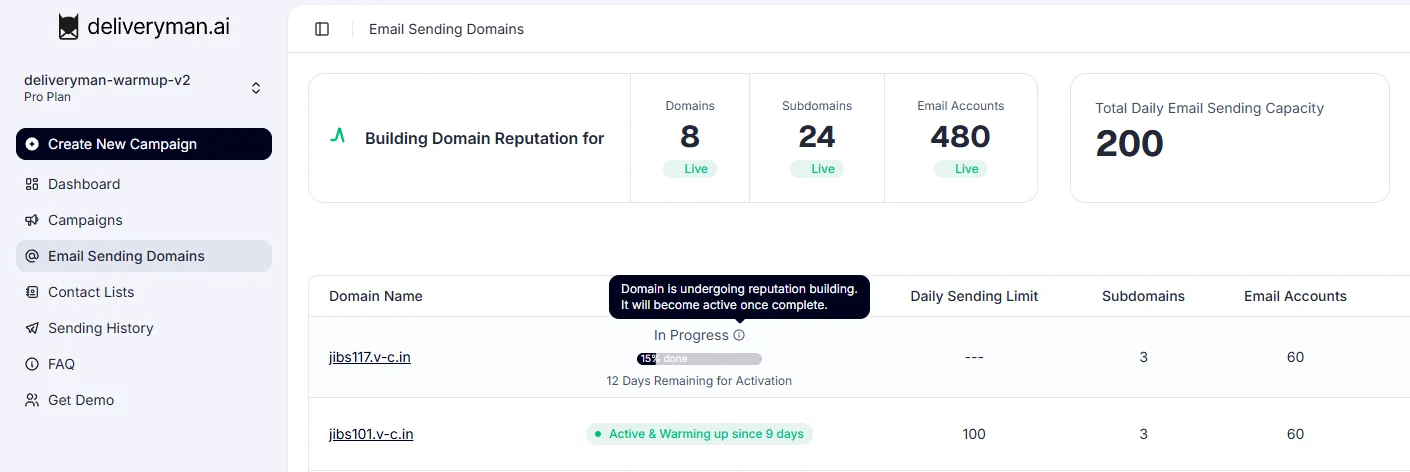The image size is (1410, 472).
Task: Click the 15% done progress bar
Action: [x=699, y=359]
